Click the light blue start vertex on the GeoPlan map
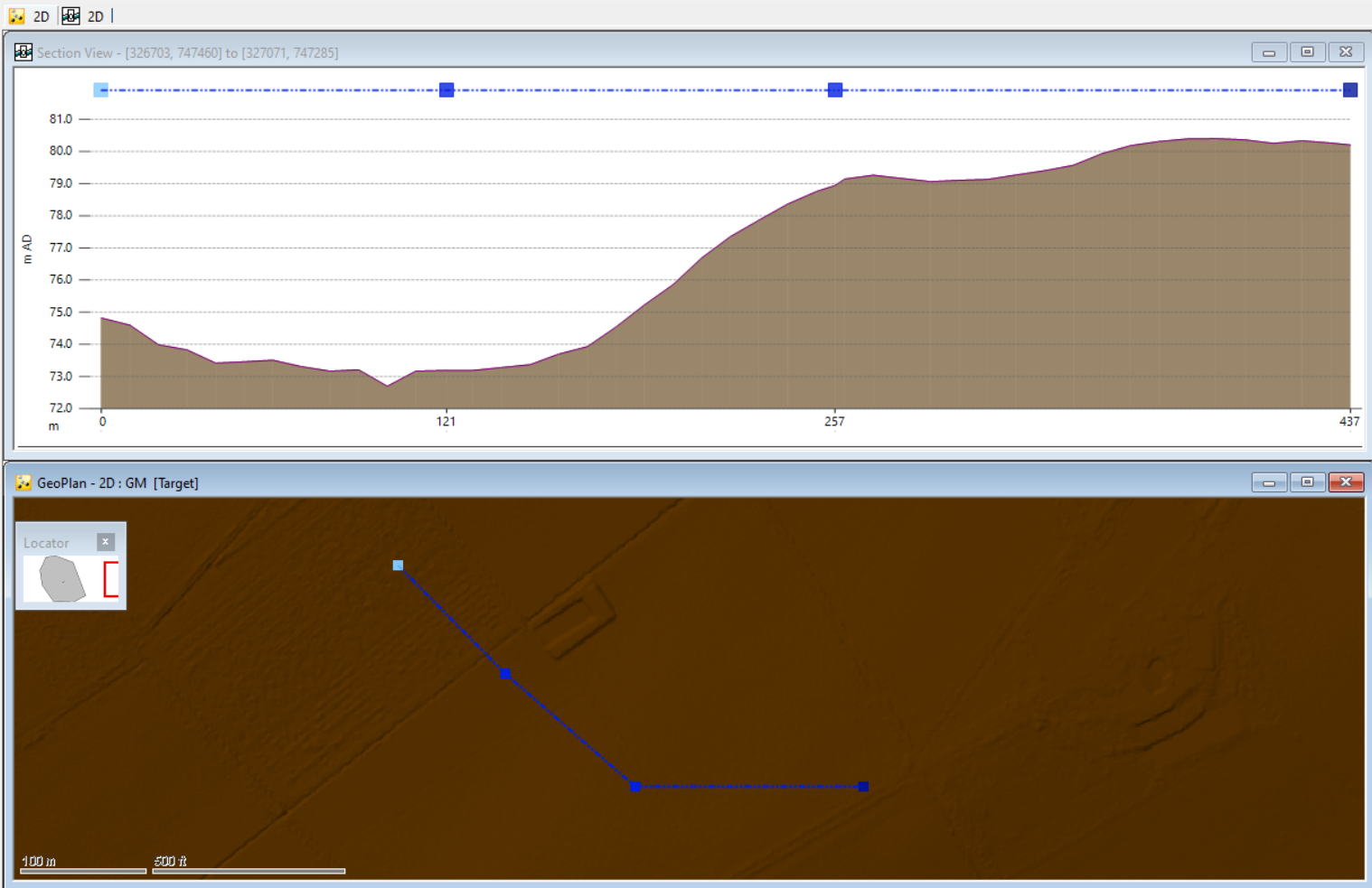Screen dimensions: 1372x888 [x=398, y=565]
